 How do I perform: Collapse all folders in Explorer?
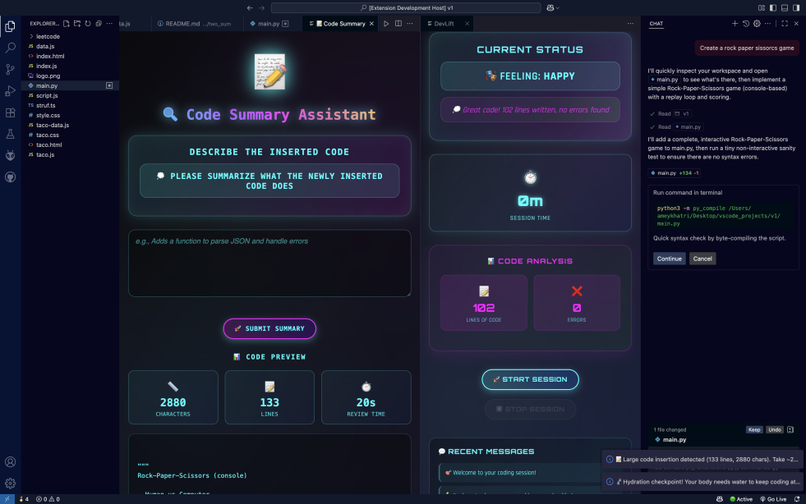(x=99, y=24)
